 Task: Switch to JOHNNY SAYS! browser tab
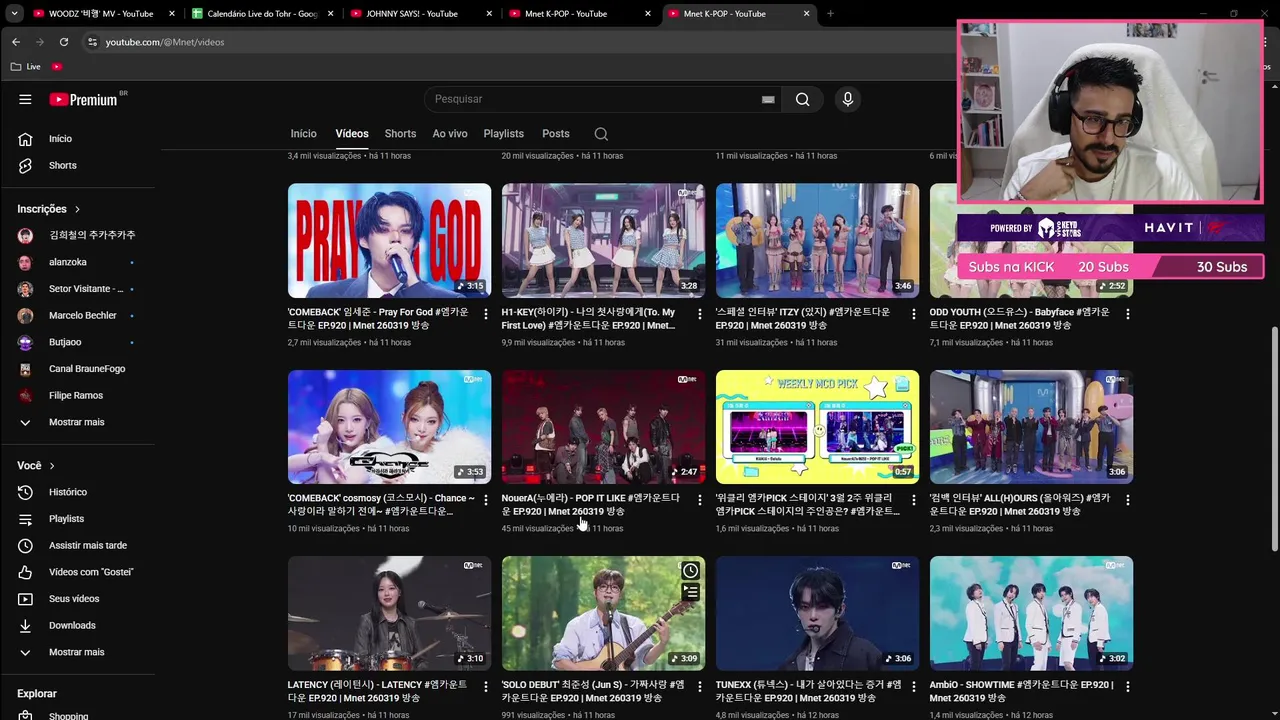coord(412,14)
